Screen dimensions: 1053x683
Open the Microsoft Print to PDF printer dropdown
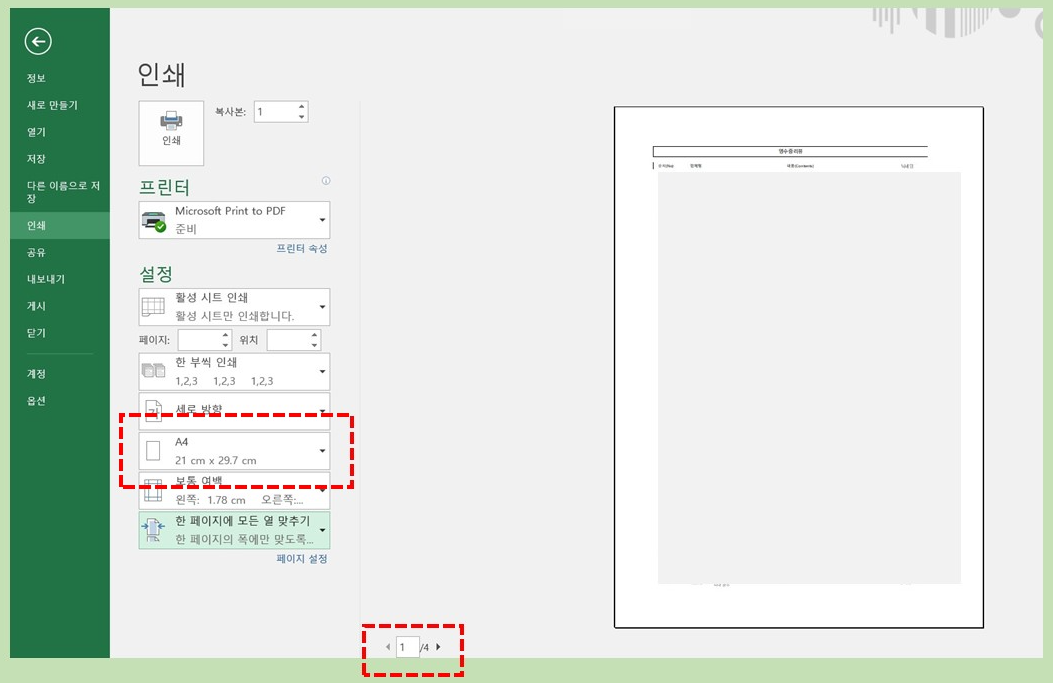coord(234,220)
